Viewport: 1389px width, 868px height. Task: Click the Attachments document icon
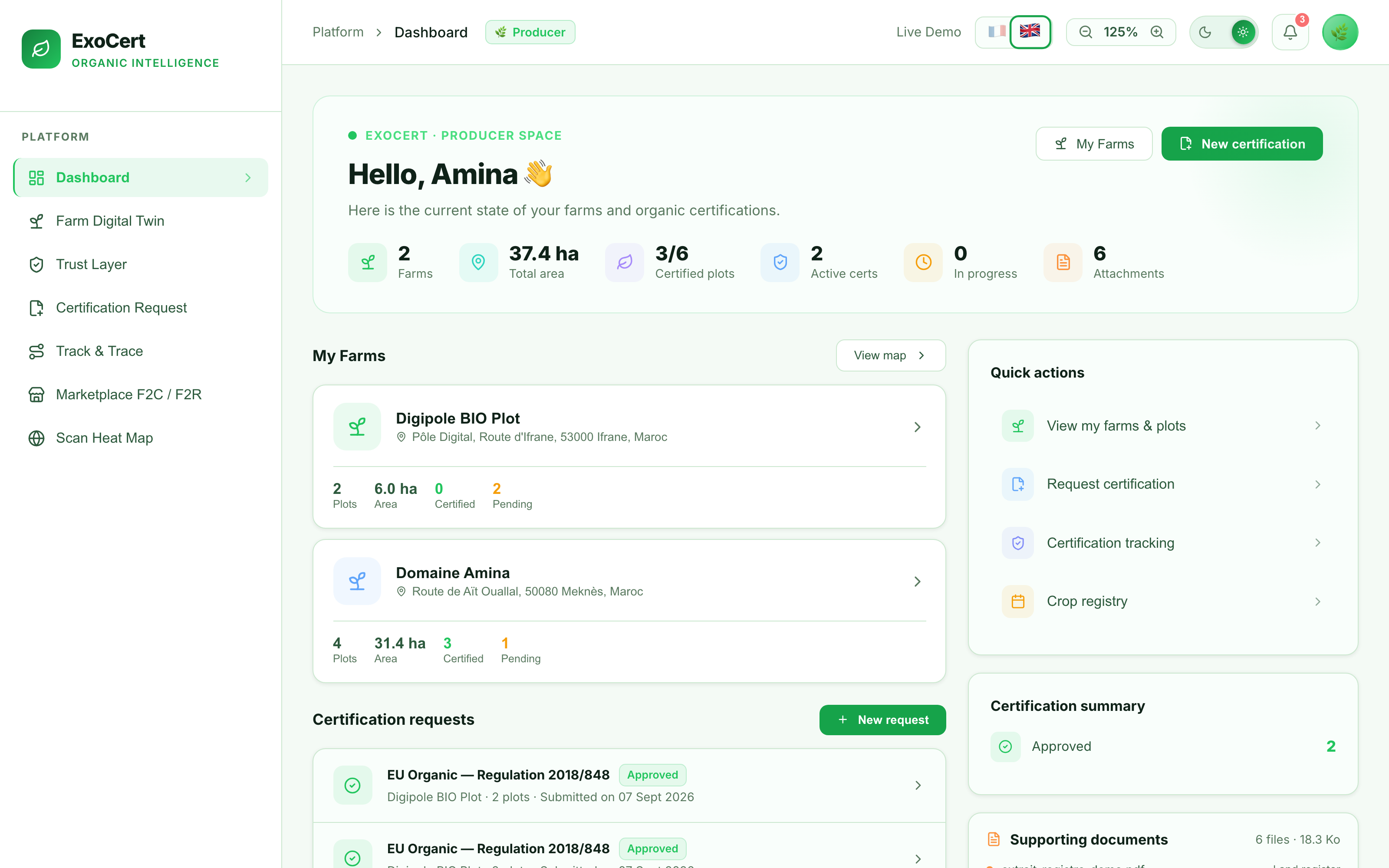(x=1063, y=262)
